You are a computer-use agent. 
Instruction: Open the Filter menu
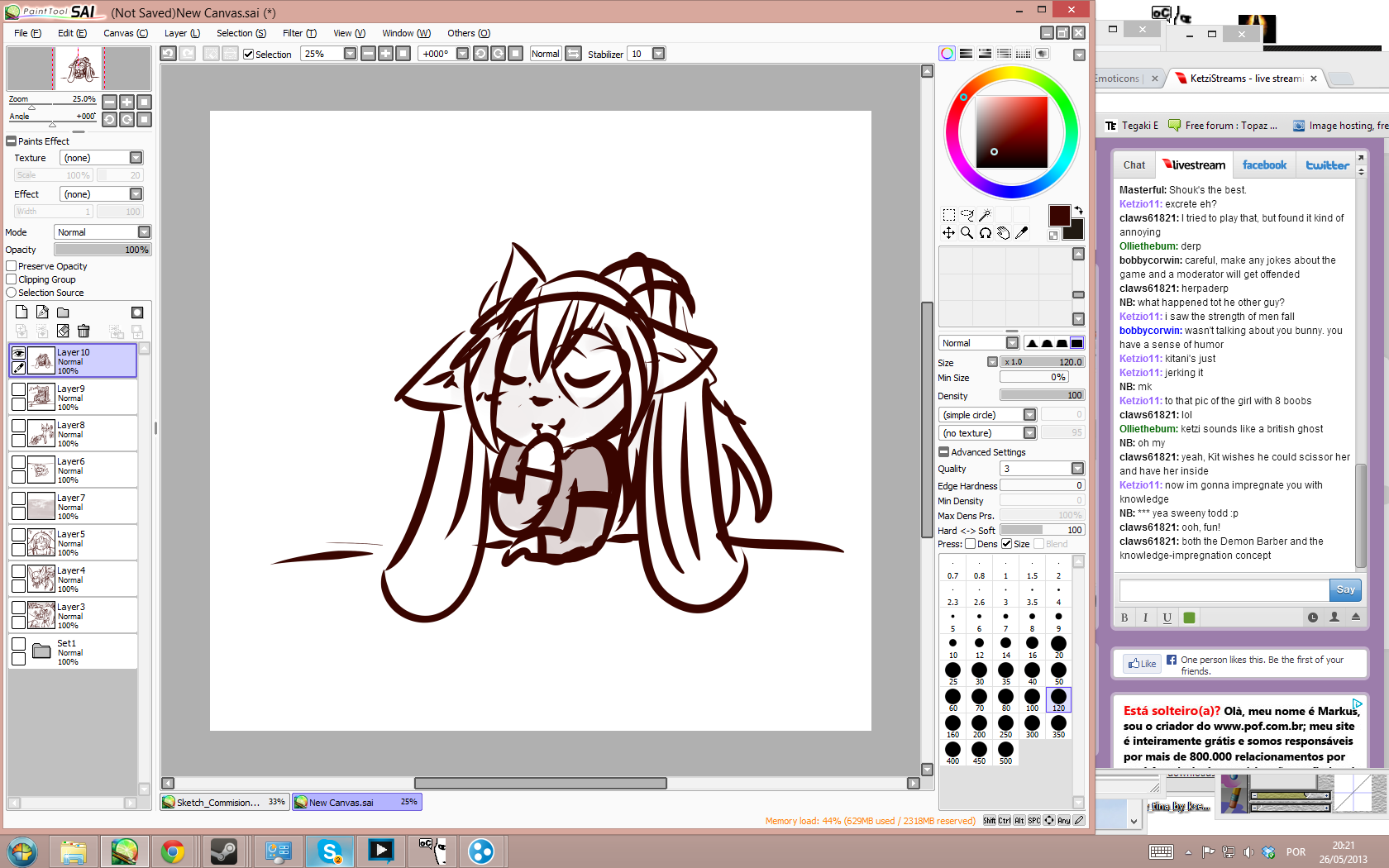point(299,33)
